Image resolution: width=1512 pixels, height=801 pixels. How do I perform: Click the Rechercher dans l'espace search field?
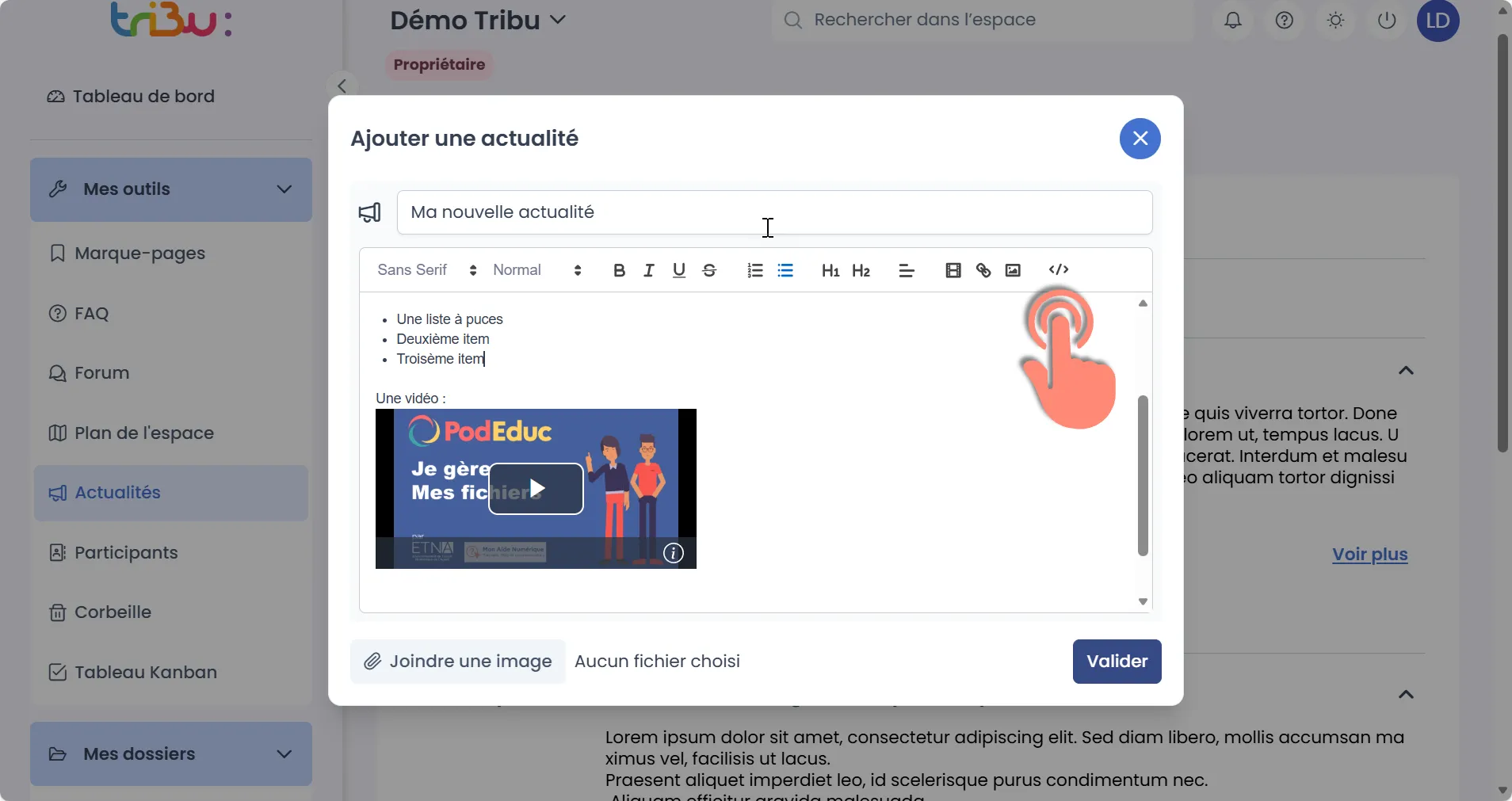coord(983,21)
